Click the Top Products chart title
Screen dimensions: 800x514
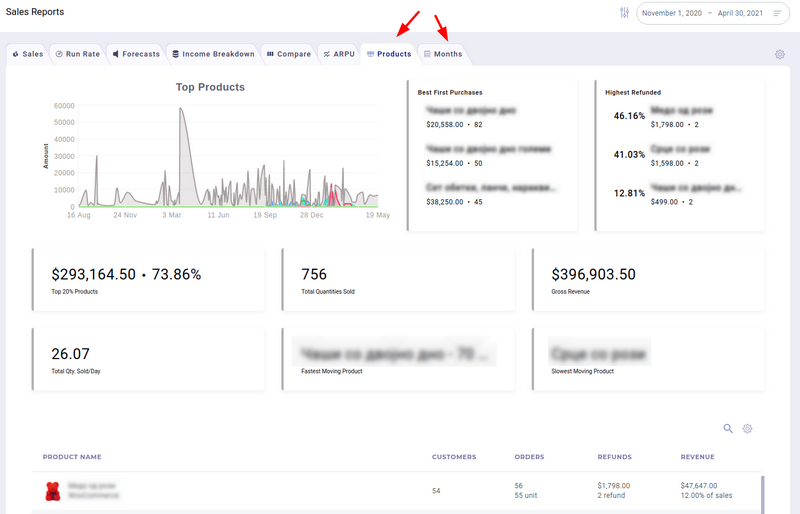point(210,87)
